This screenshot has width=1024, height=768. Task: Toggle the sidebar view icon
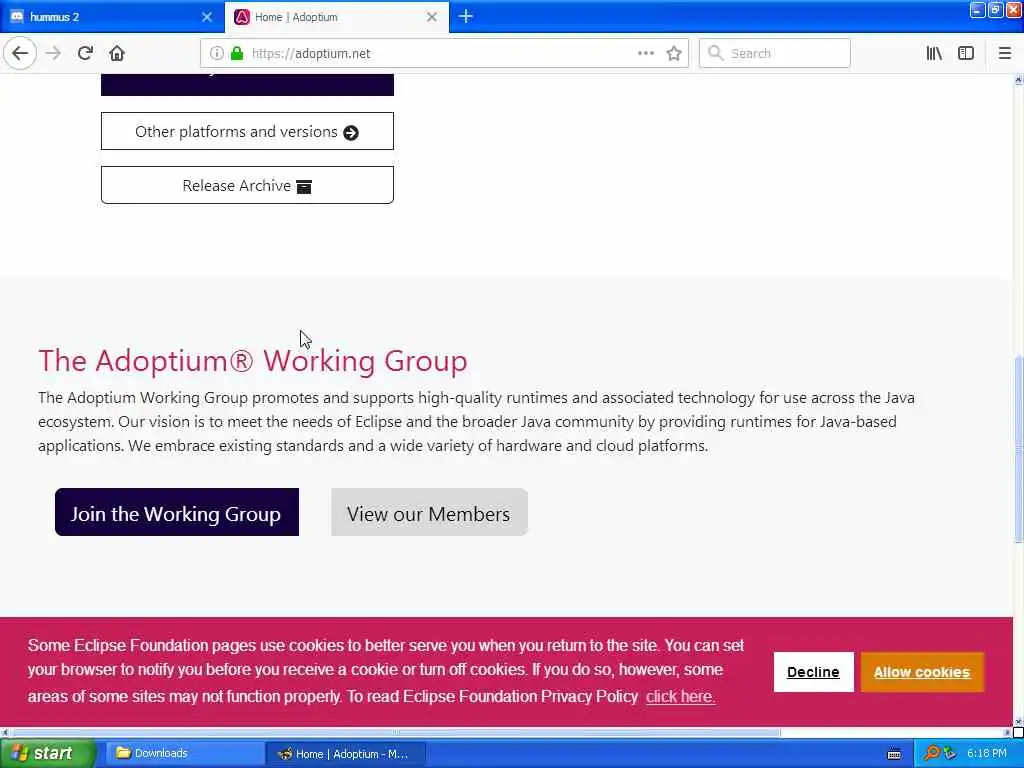[966, 54]
